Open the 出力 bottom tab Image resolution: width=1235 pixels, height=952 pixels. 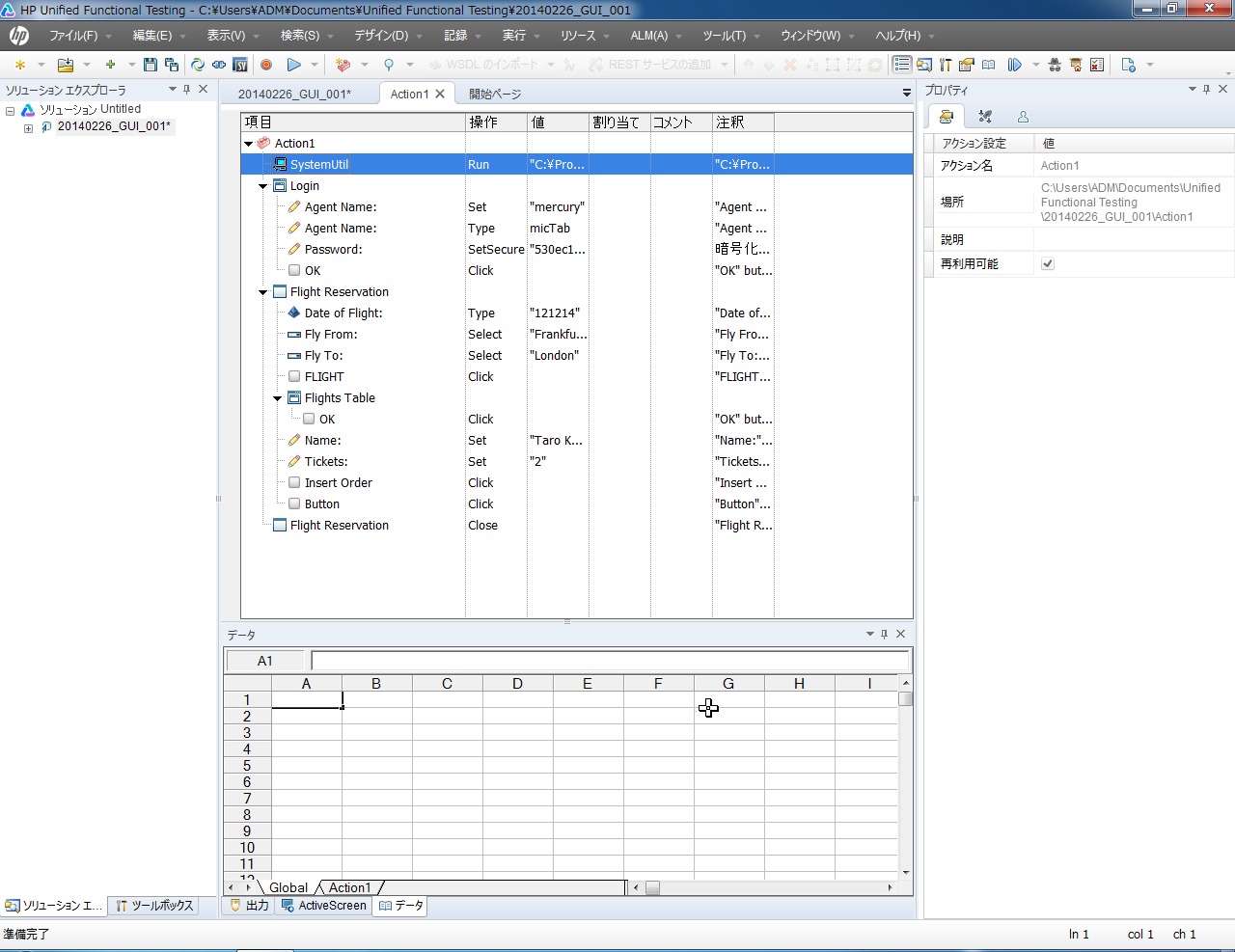[x=249, y=906]
